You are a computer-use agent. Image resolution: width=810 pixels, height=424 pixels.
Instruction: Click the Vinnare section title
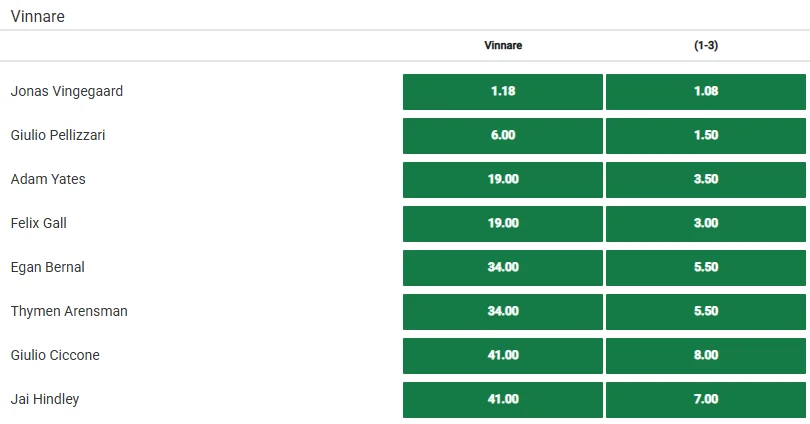click(38, 17)
